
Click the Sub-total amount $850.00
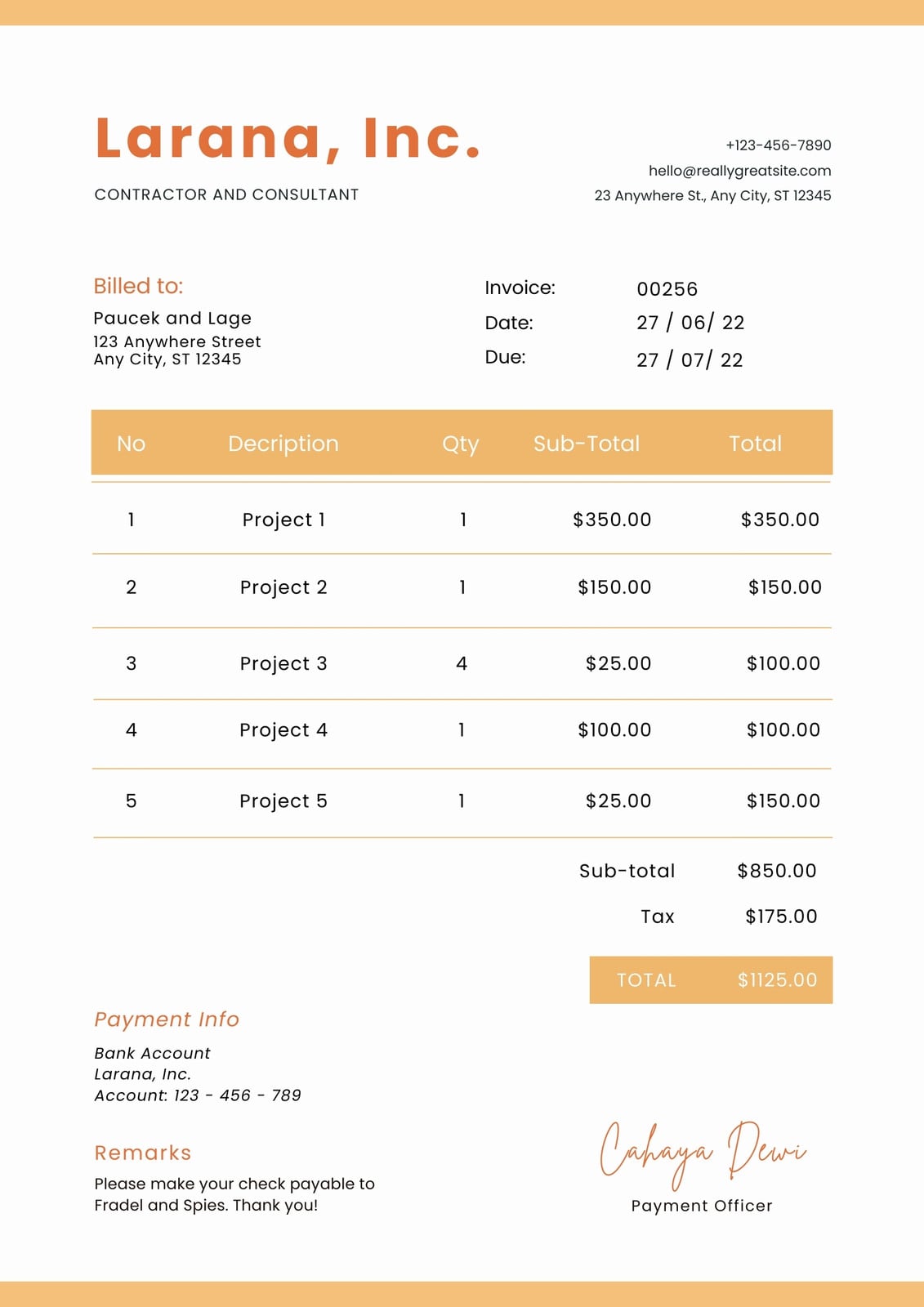(x=777, y=871)
